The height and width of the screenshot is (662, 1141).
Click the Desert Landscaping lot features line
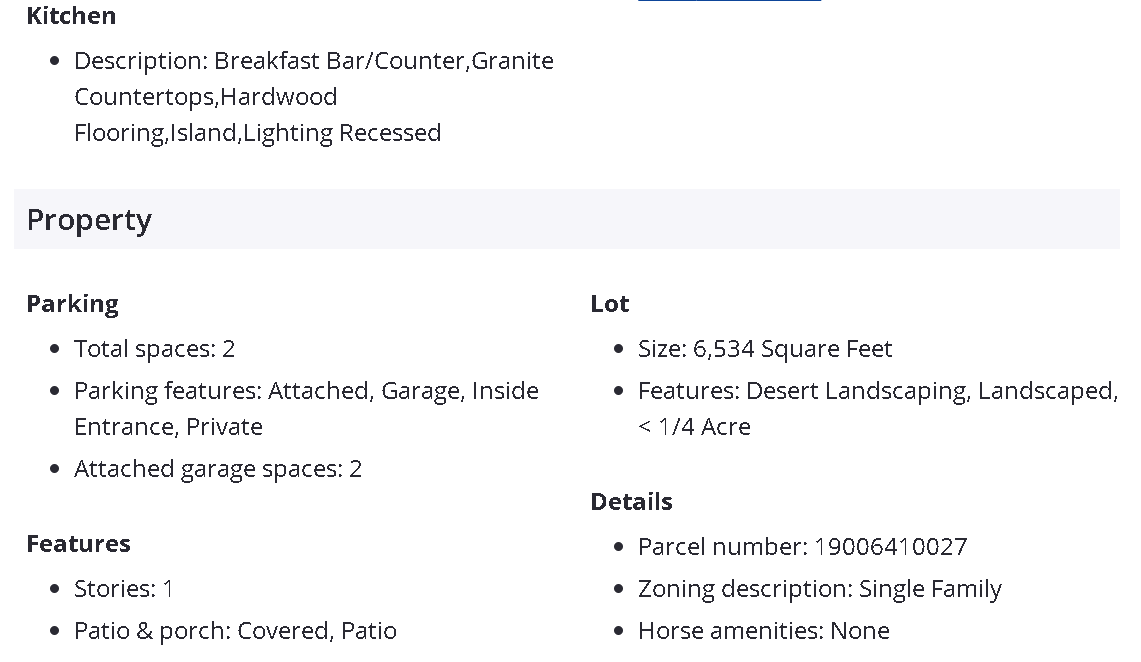pyautogui.click(x=877, y=391)
